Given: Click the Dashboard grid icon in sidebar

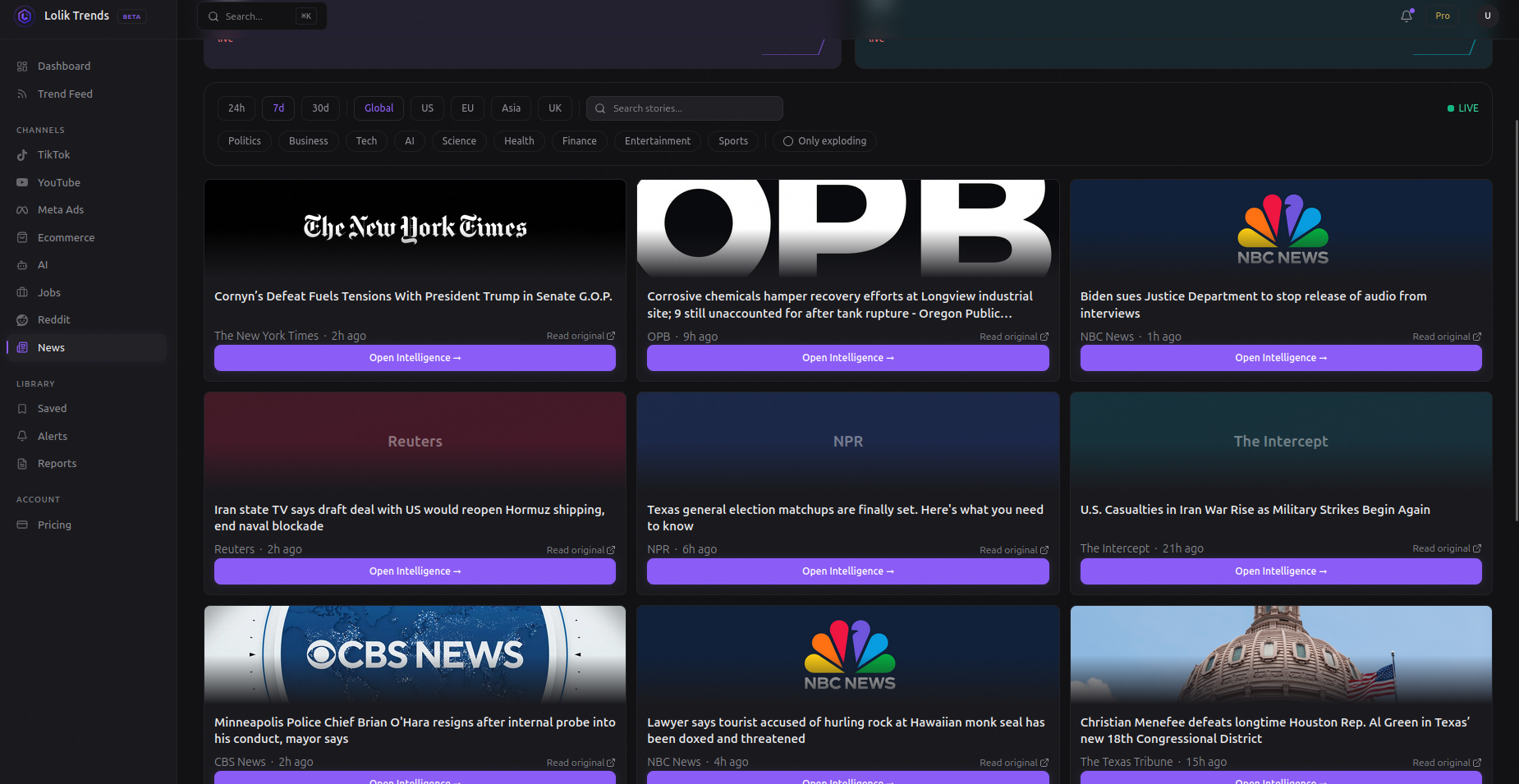Looking at the screenshot, I should click(x=22, y=66).
